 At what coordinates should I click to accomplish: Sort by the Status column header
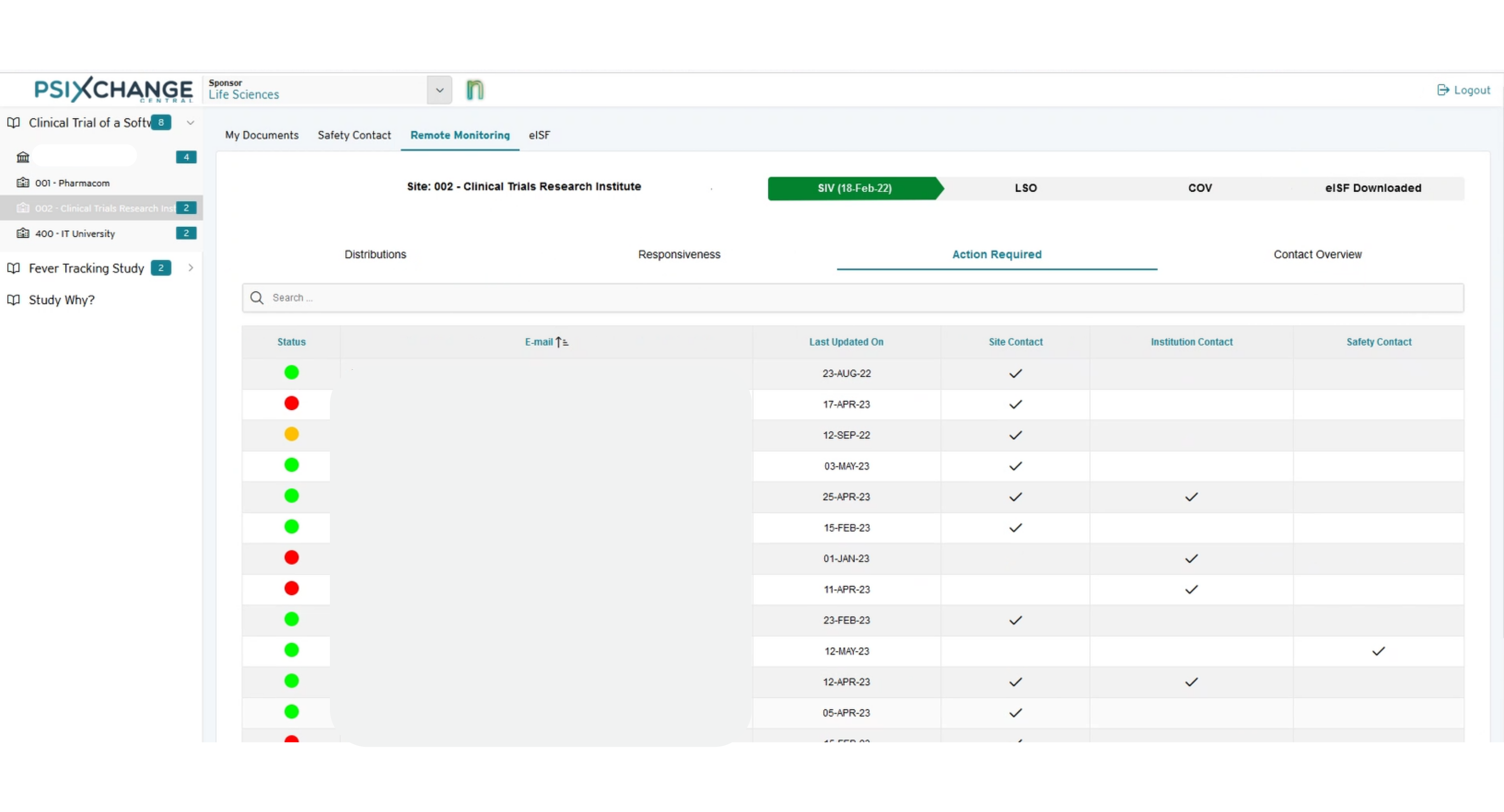(291, 342)
